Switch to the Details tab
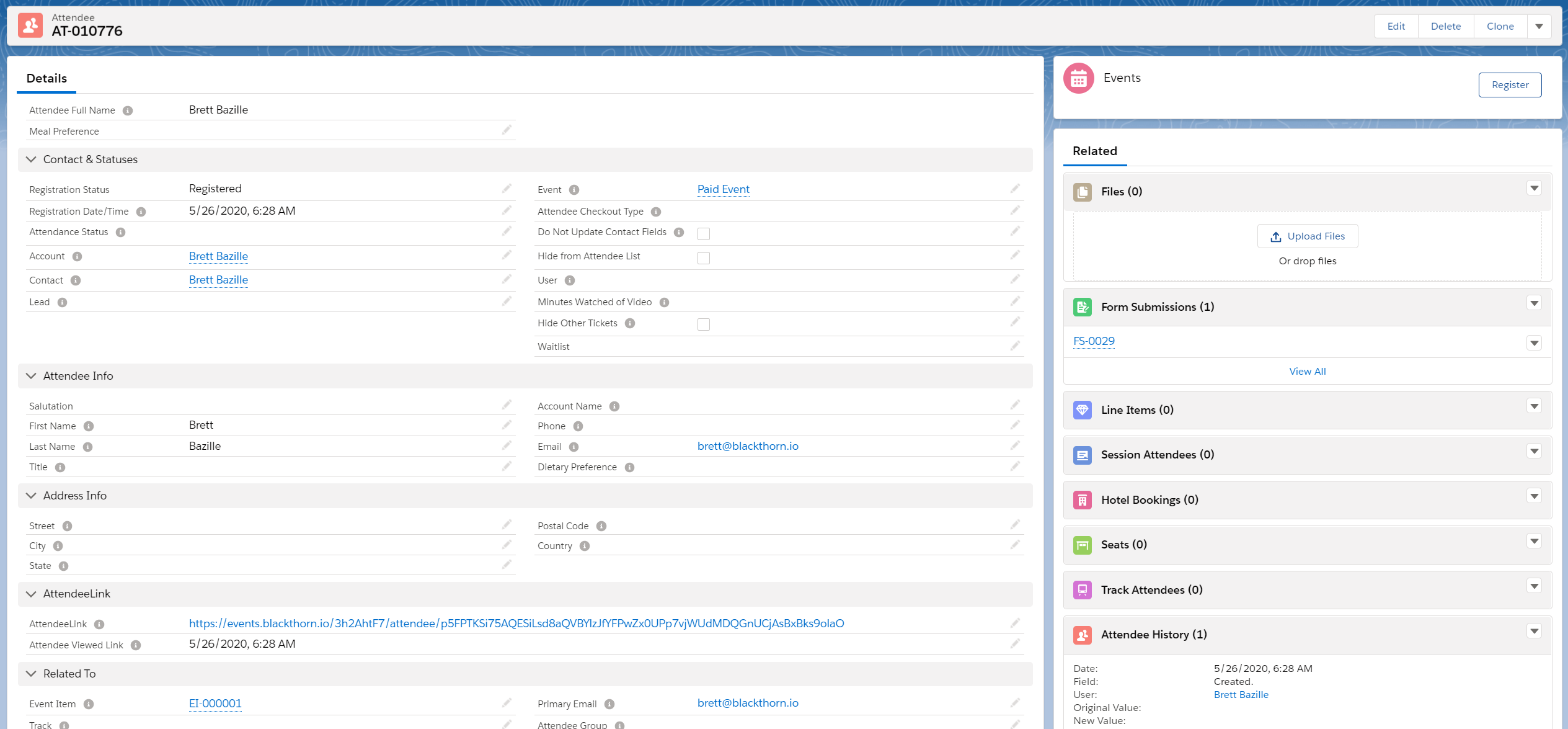Image resolution: width=1568 pixels, height=729 pixels. tap(47, 78)
